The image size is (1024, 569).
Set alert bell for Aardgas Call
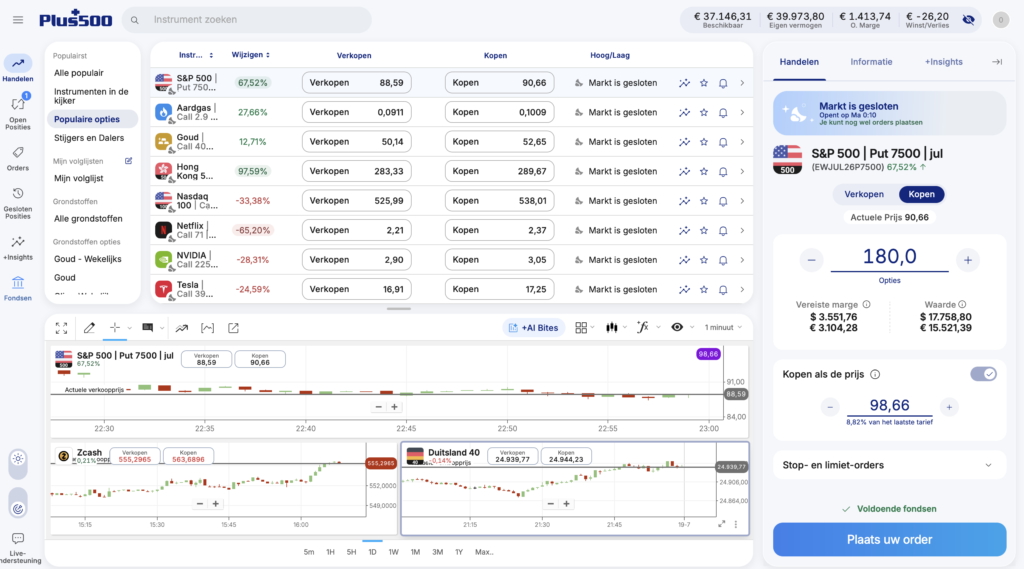coord(723,112)
